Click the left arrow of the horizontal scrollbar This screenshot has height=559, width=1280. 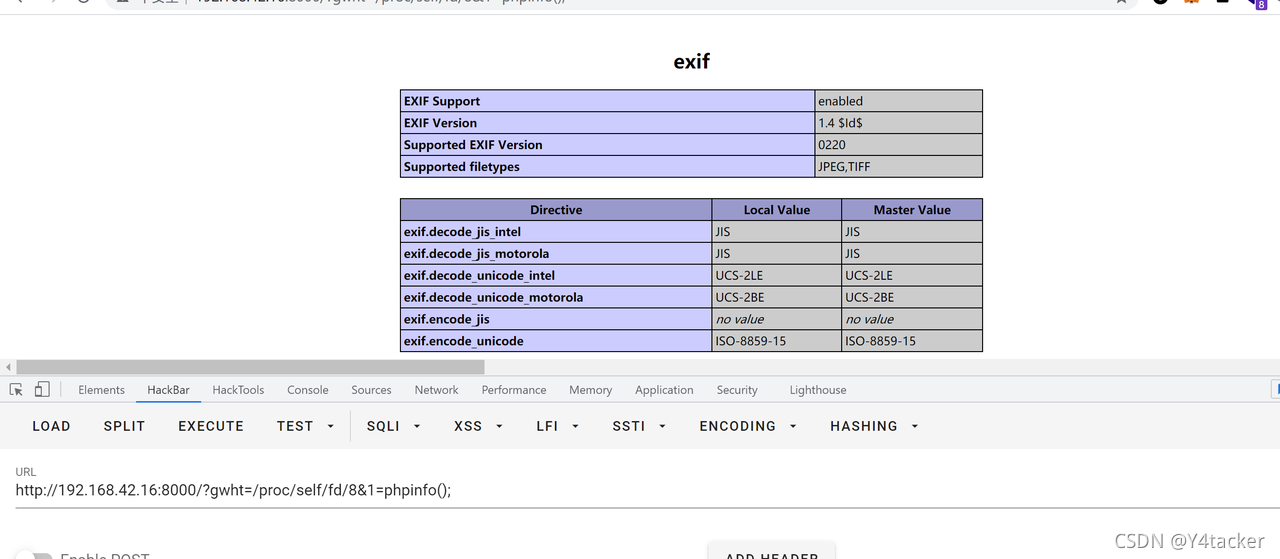[x=8, y=367]
